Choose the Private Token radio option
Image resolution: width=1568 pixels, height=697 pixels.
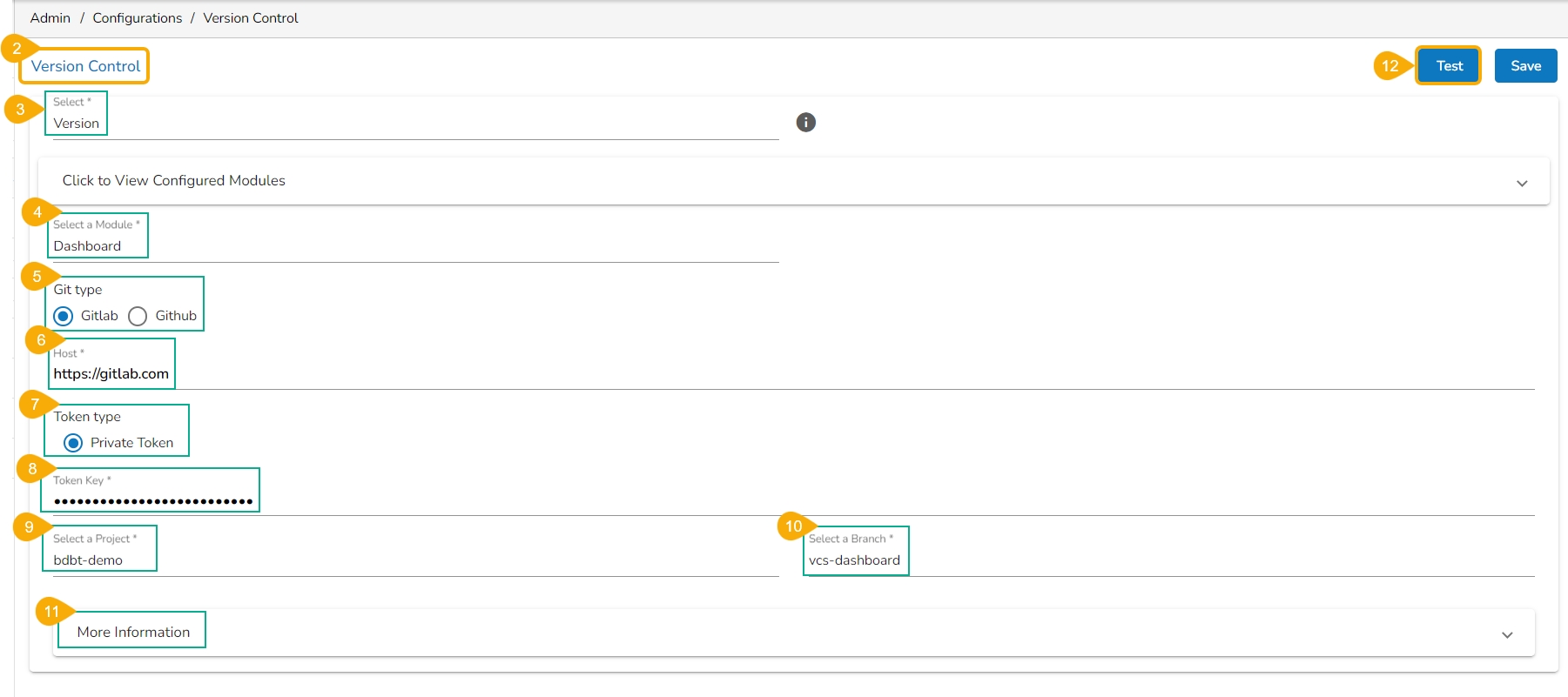(74, 443)
